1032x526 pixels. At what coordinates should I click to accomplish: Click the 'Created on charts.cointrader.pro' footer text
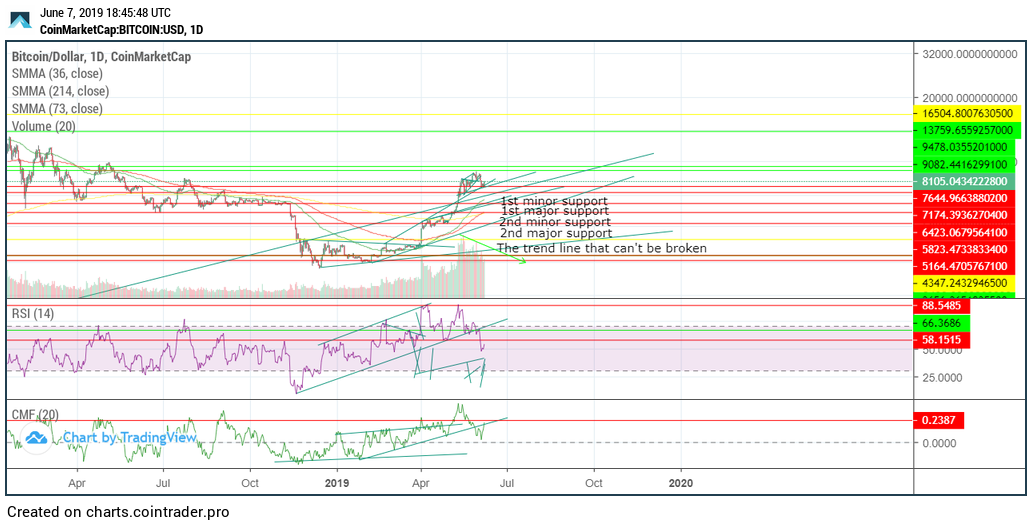[x=118, y=512]
